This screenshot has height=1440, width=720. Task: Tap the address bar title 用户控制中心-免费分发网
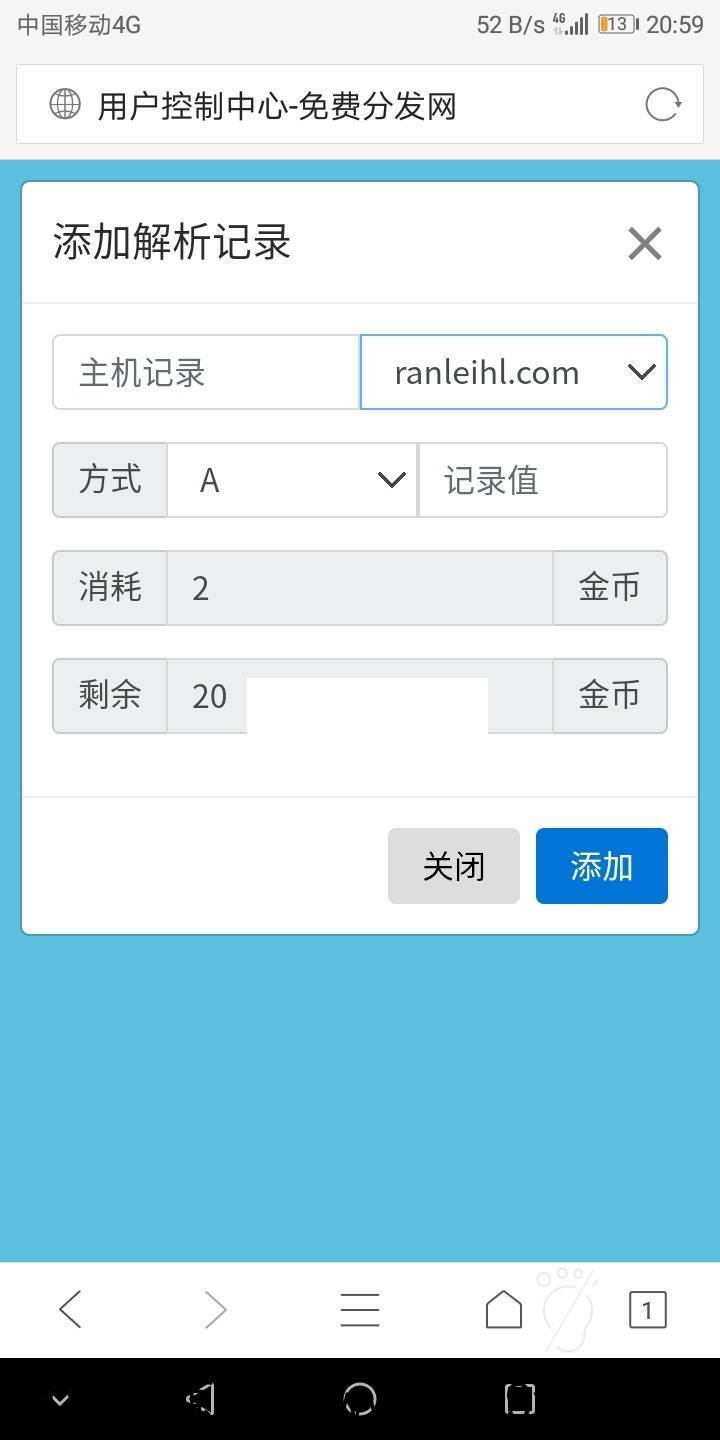(x=277, y=105)
